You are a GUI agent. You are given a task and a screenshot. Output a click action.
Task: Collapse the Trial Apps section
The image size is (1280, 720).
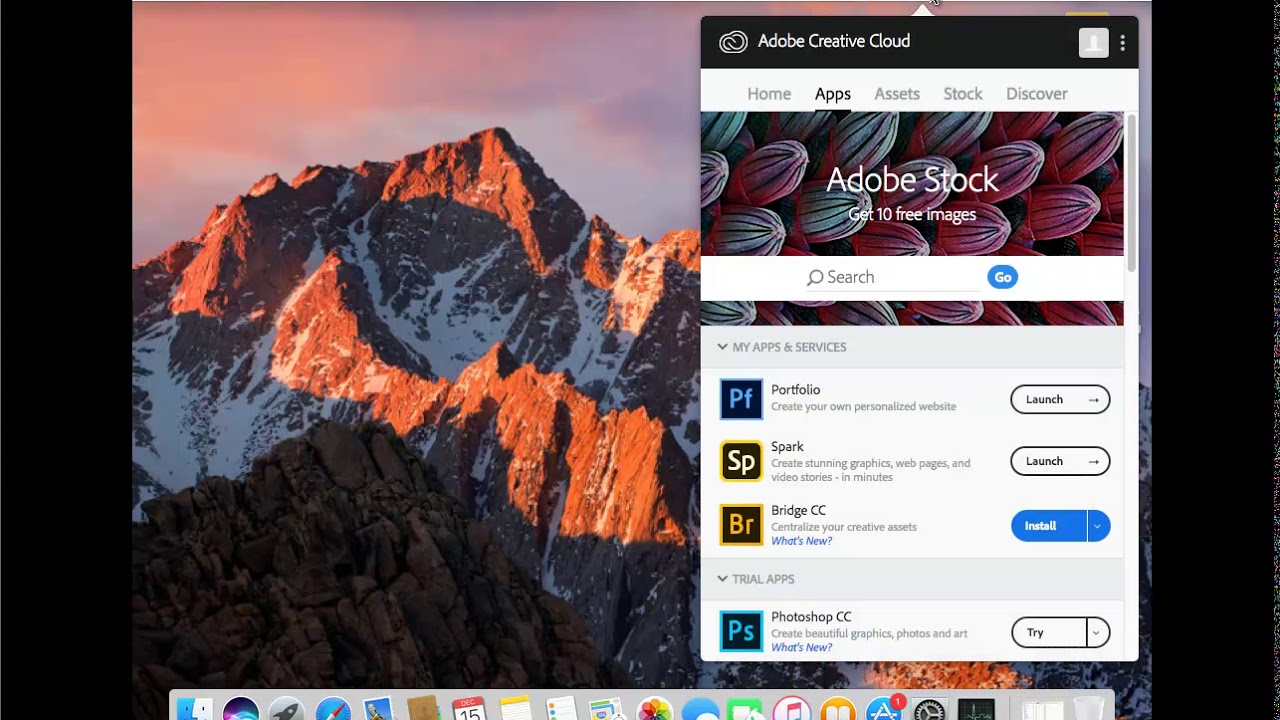[x=722, y=579]
